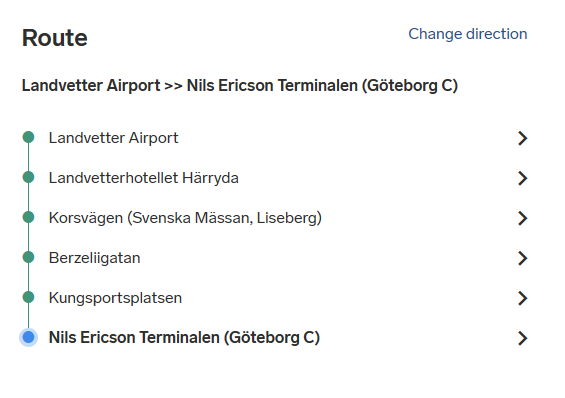Click chevron beside Korsvägen (Svenska Mässan, Liseberg)
Screen dimensions: 565x398
click(x=522, y=218)
